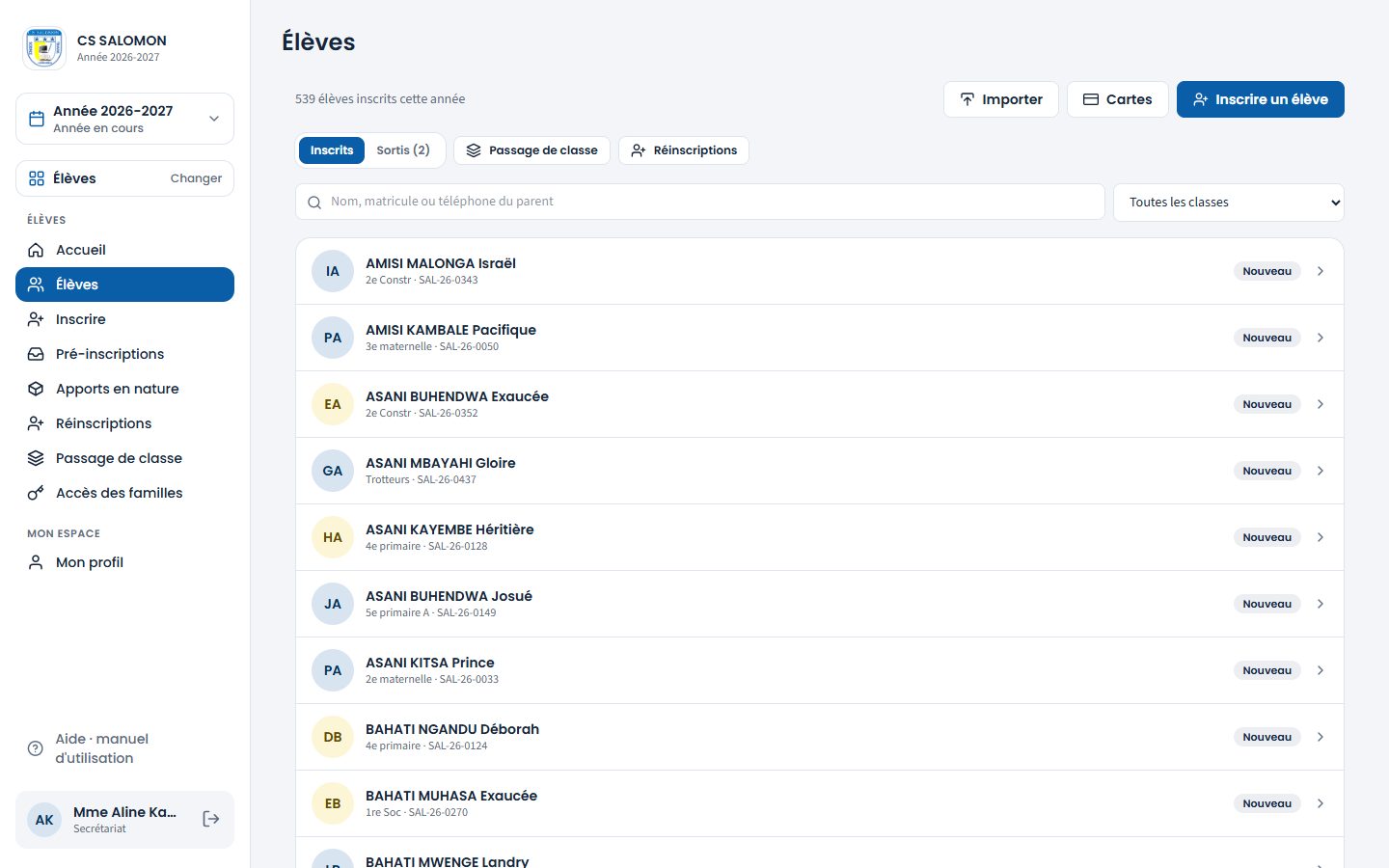Go to Apports en nature
This screenshot has width=1389, height=868.
pos(124,389)
